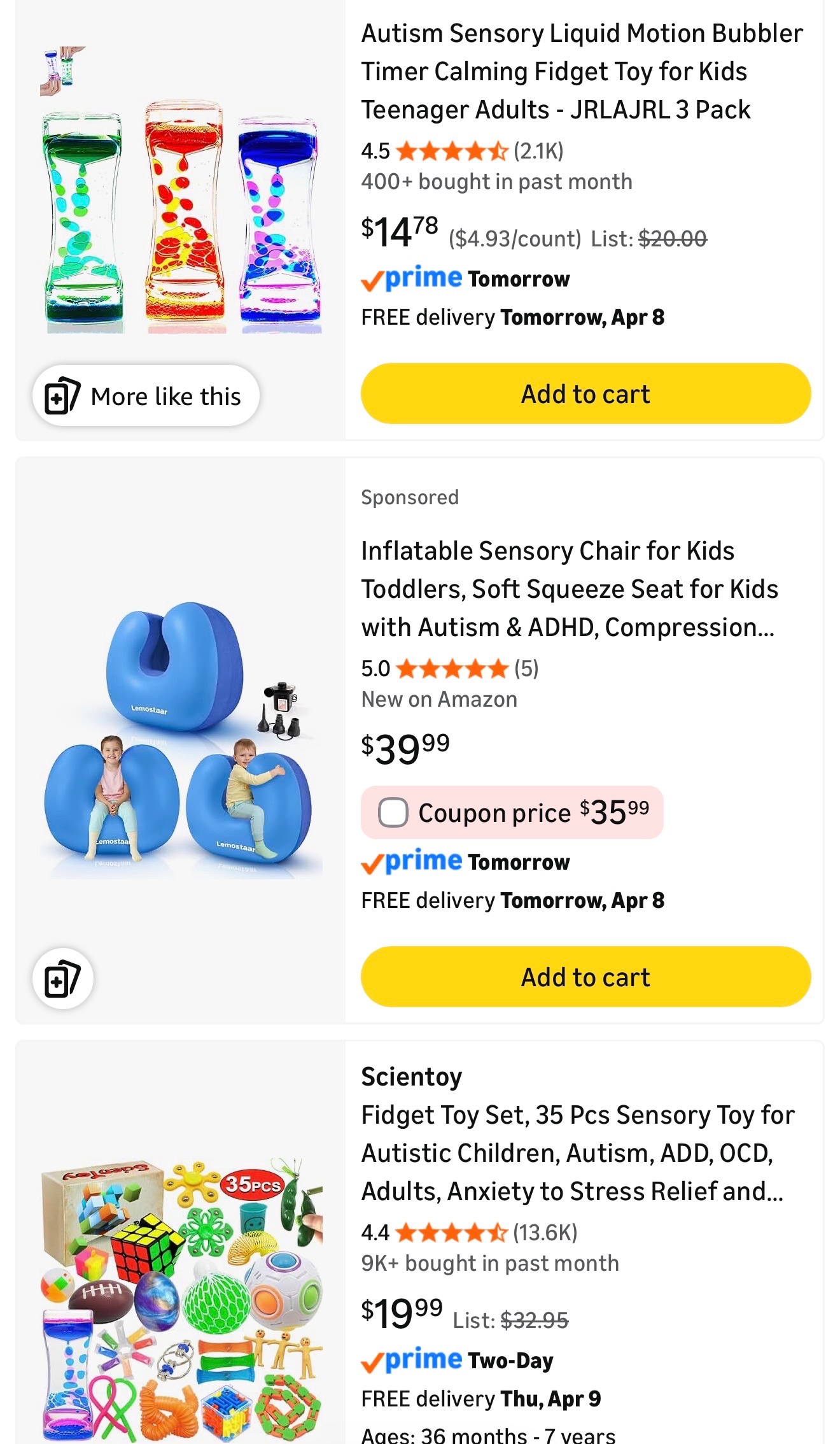Open the 35 Pcs fidget set image
Image resolution: width=840 pixels, height=1444 pixels.
(x=181, y=1299)
